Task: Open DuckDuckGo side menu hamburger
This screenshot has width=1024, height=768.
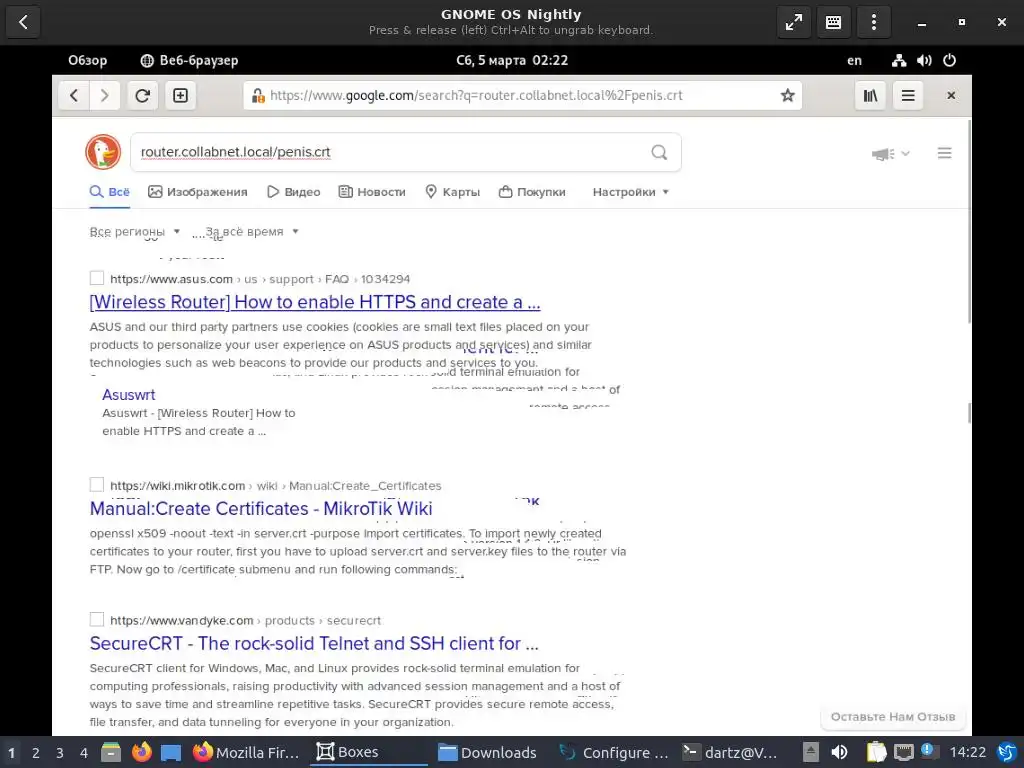Action: (x=944, y=153)
